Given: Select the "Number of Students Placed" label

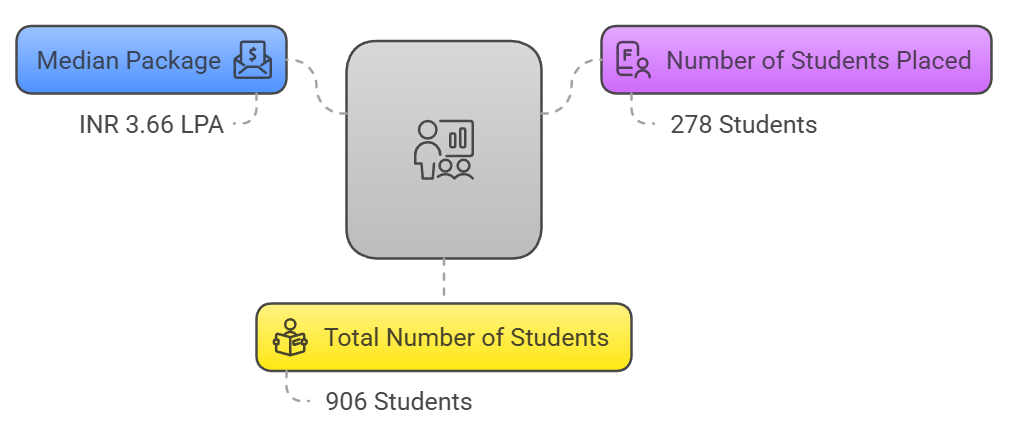Looking at the screenshot, I should coord(819,60).
